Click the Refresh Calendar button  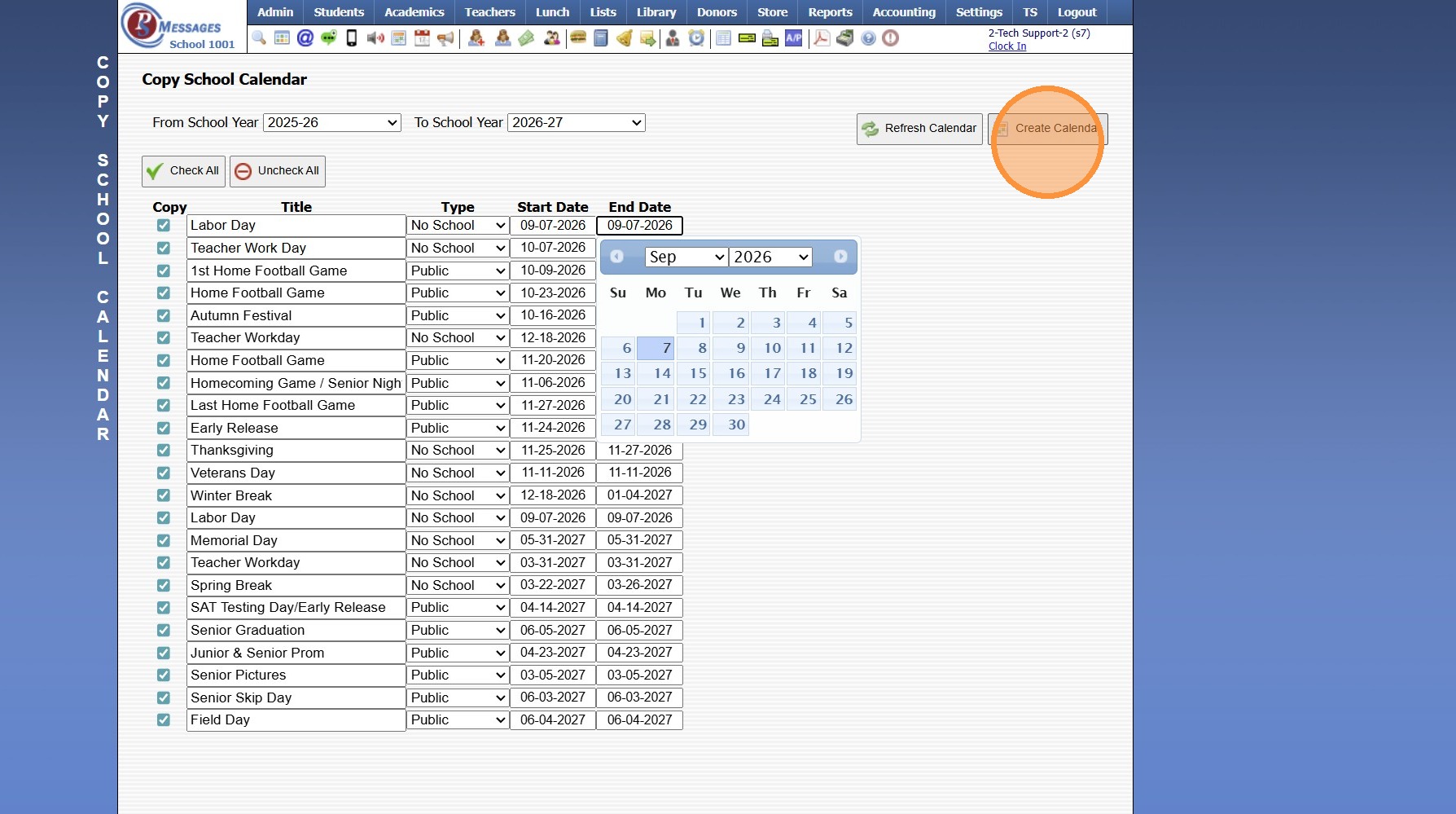pos(919,129)
